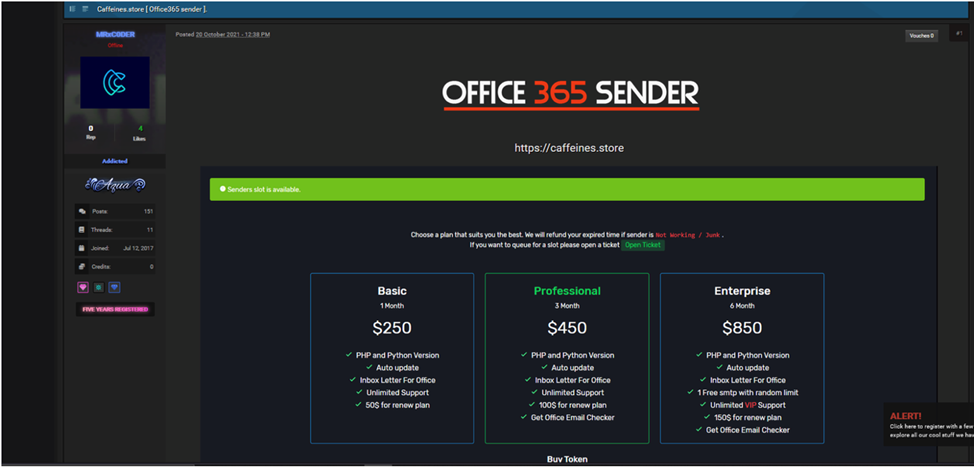Click the Threads icon in sidebar
The height and width of the screenshot is (467, 974).
point(82,230)
